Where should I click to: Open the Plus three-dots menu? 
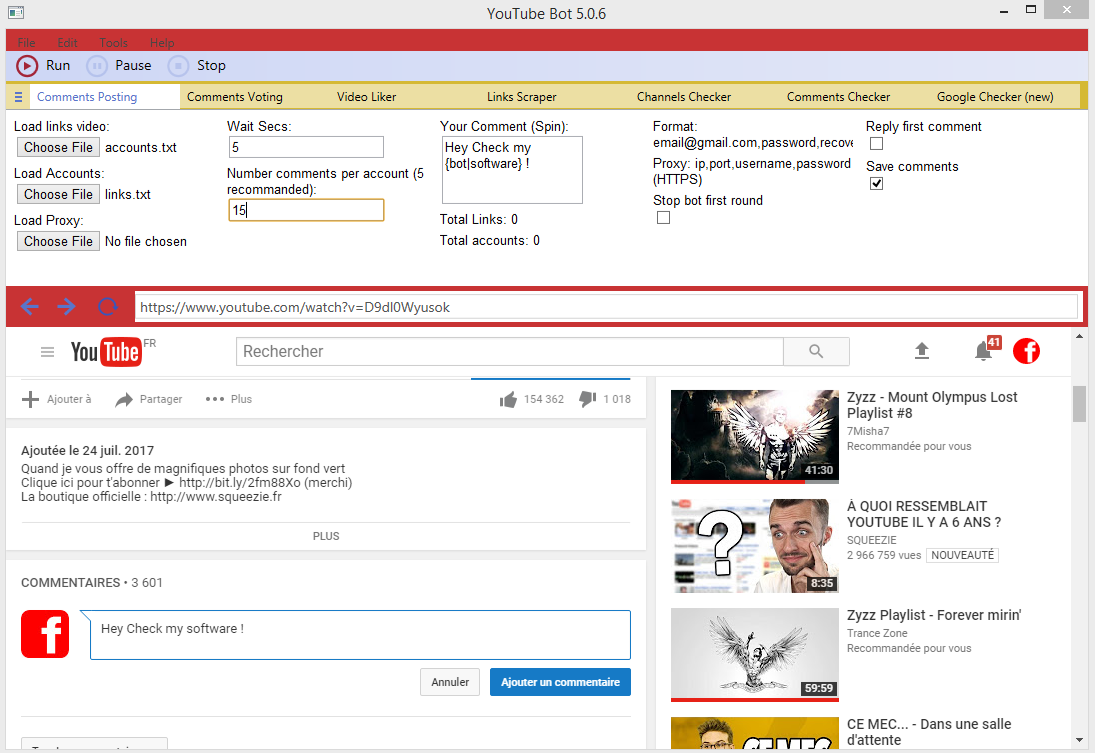[x=214, y=399]
